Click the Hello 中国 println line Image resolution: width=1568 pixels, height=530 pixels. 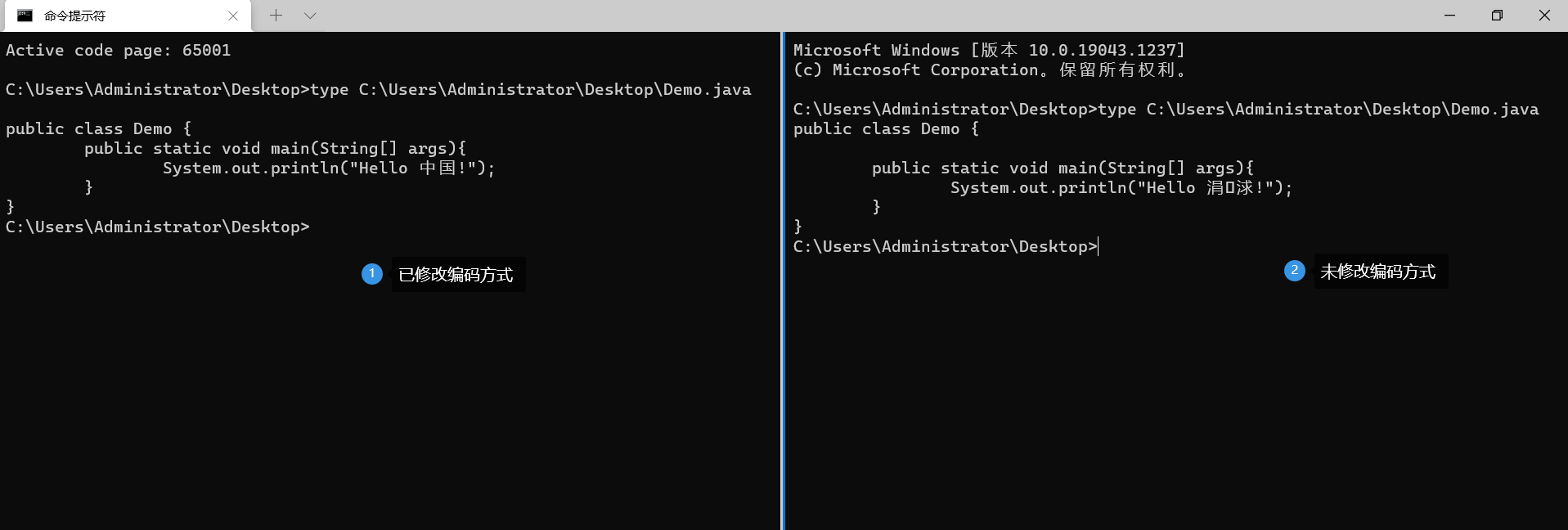[329, 168]
